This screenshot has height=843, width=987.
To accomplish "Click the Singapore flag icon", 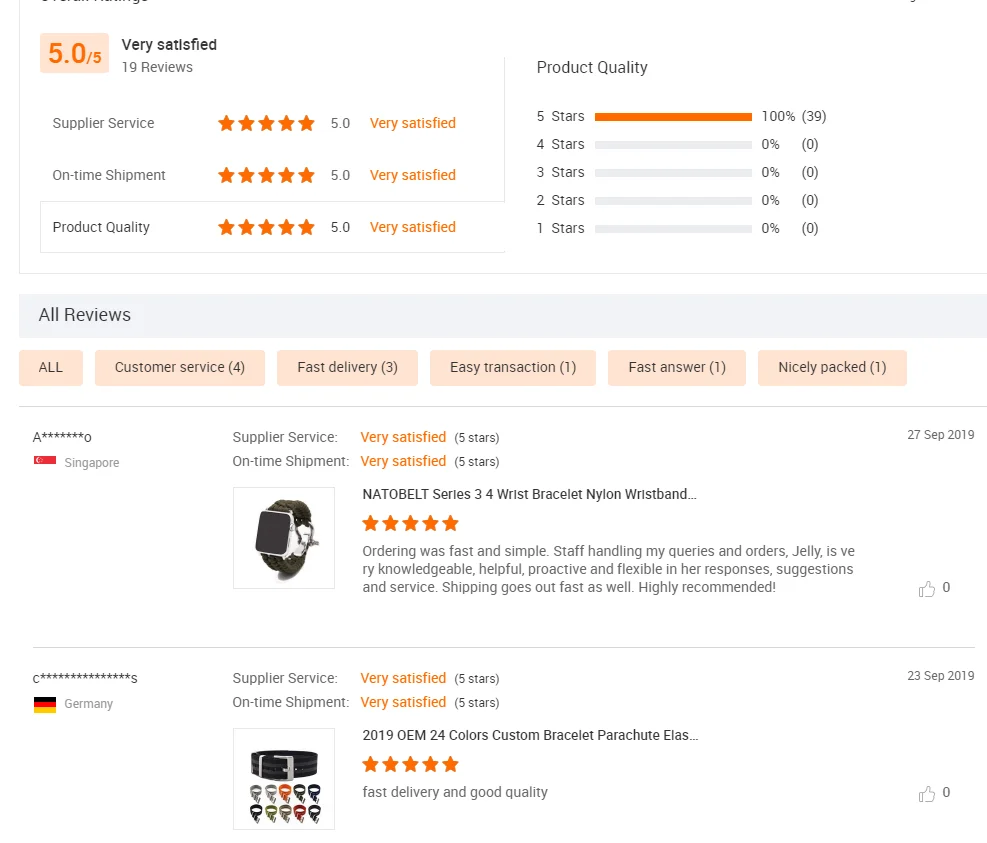I will coord(45,461).
